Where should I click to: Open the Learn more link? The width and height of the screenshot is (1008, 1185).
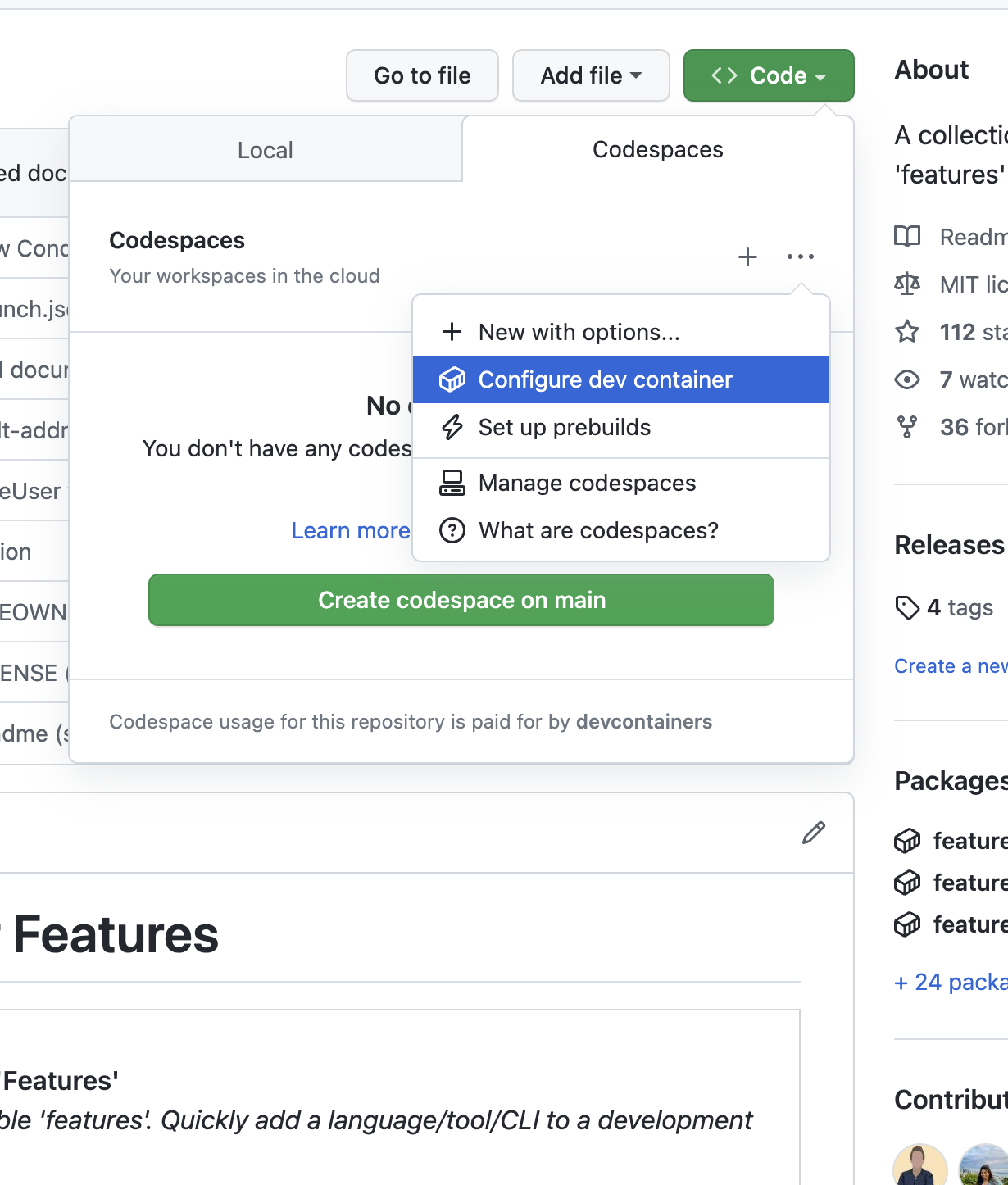pos(351,530)
